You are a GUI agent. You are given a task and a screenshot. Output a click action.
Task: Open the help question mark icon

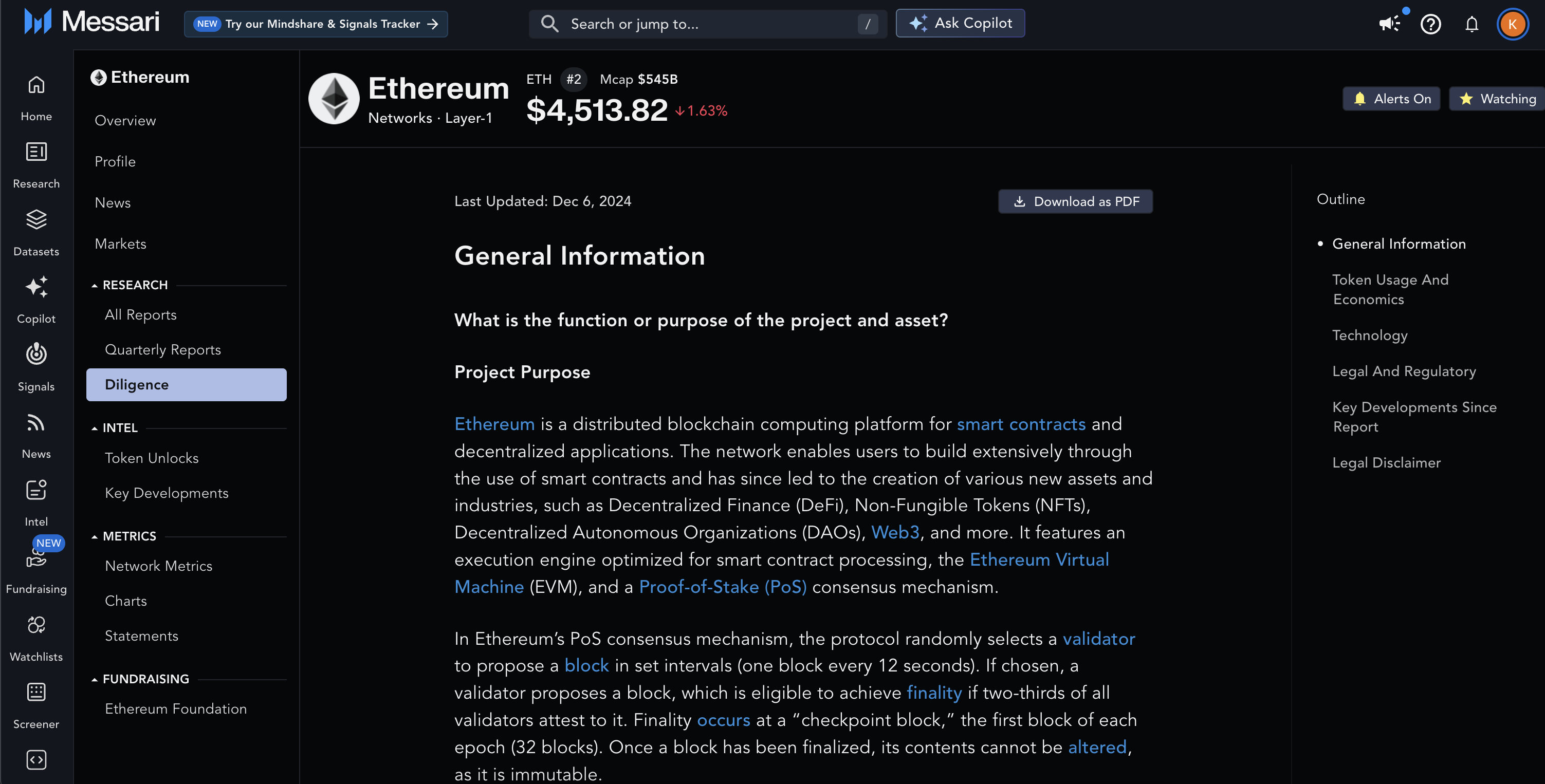1430,24
